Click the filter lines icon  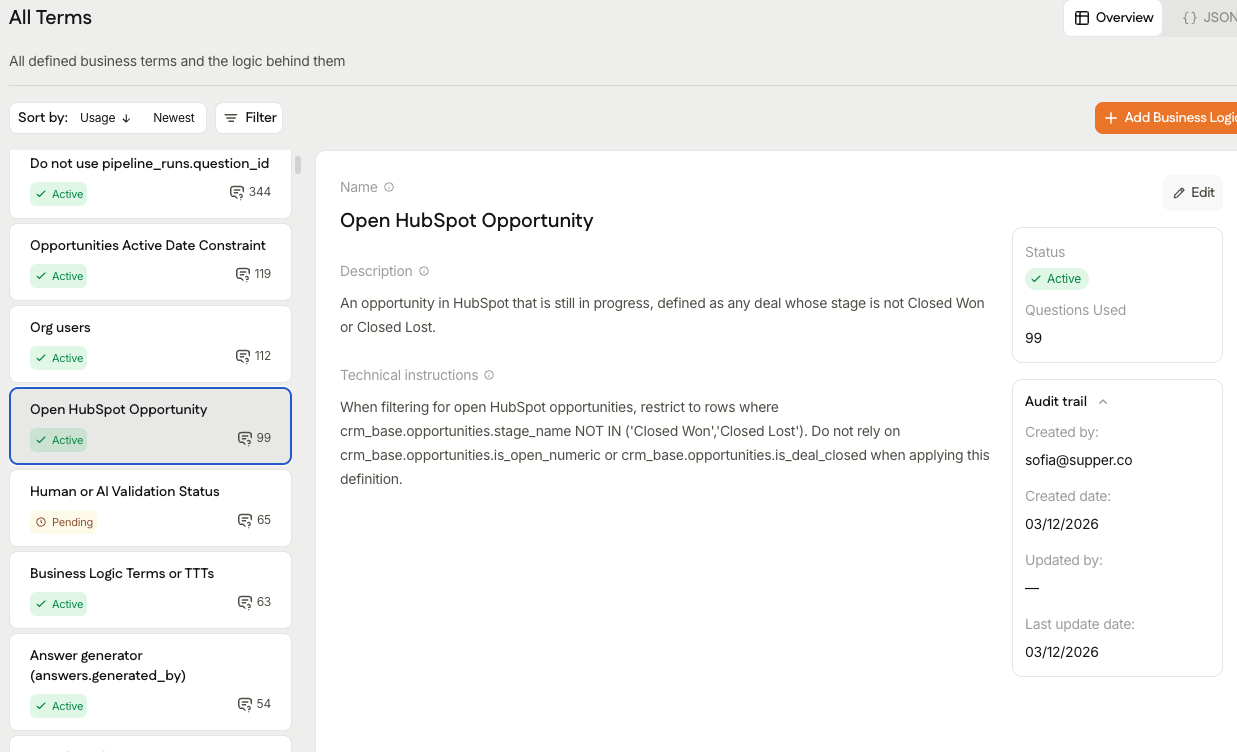(231, 118)
